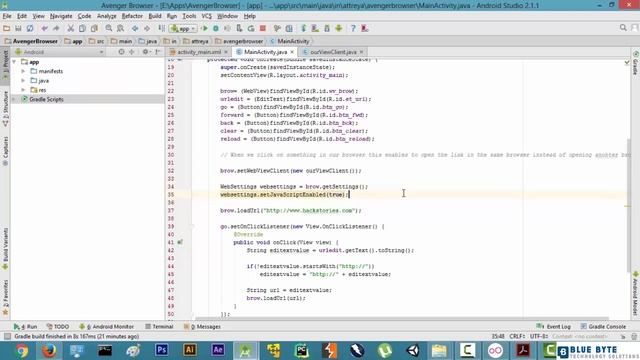Viewport: 640px width, 360px height.
Task: Click the Synchronize toolbar icon
Action: (x=30, y=28)
